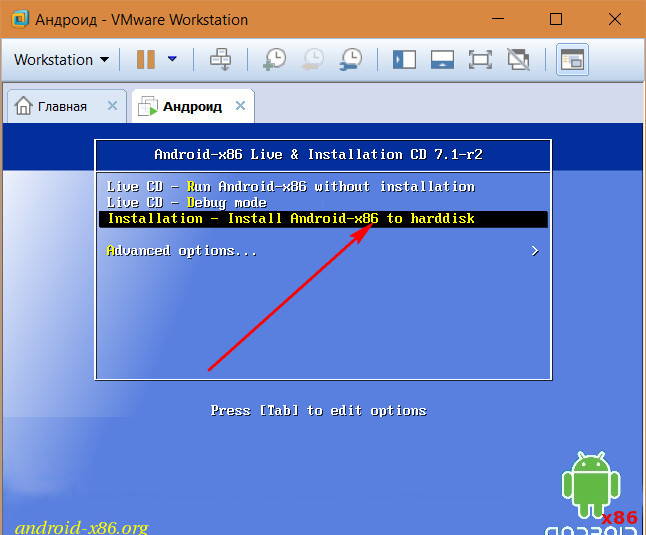Image resolution: width=646 pixels, height=535 pixels.
Task: Switch to the Андроид tab
Action: [x=193, y=106]
